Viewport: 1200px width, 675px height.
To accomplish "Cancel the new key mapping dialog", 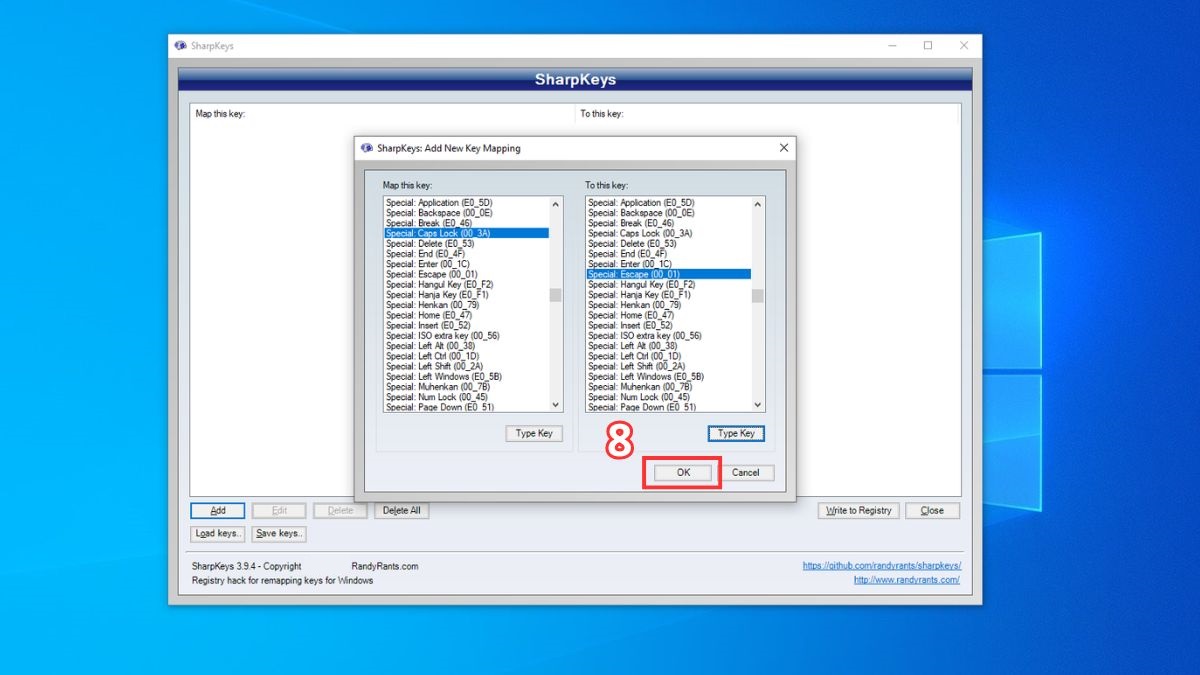I will (x=745, y=473).
